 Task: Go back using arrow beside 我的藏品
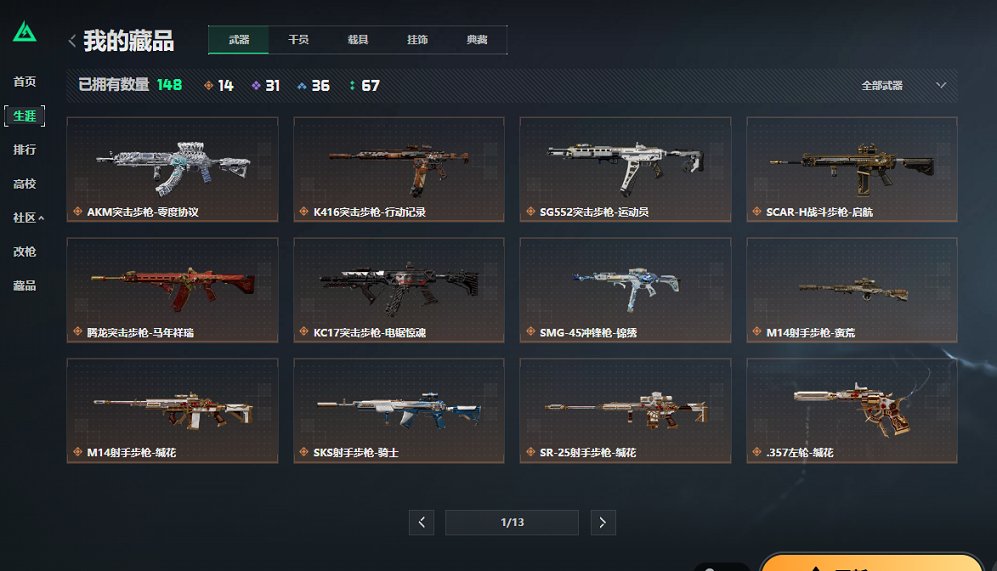tap(72, 41)
